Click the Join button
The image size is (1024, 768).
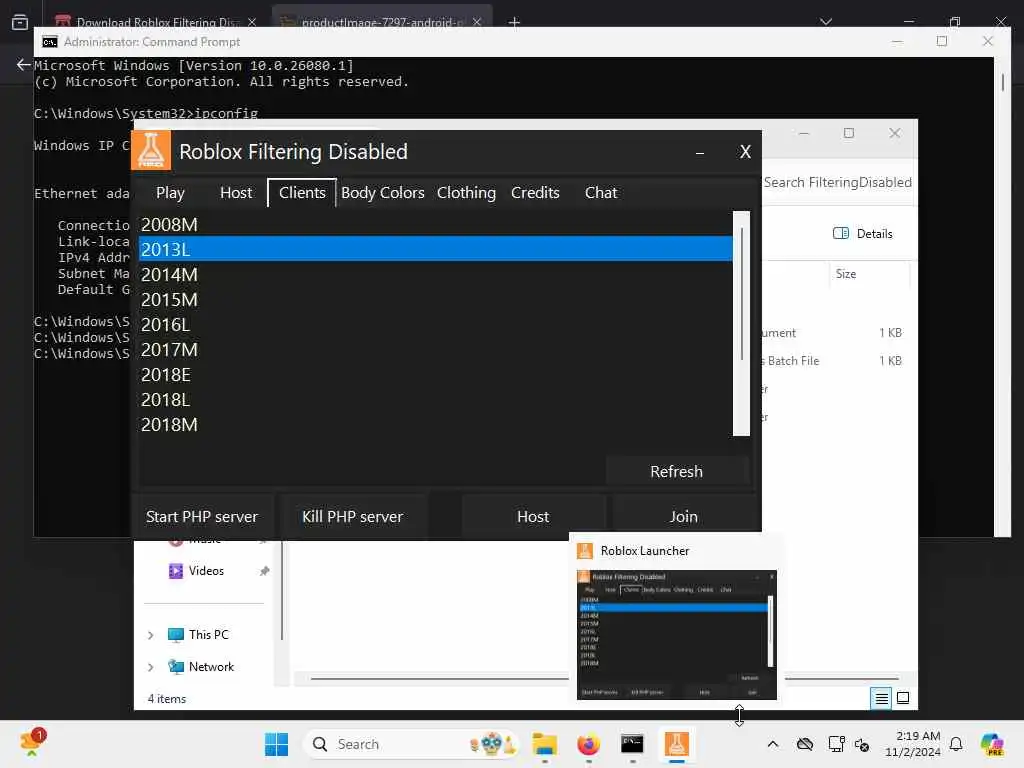point(683,516)
